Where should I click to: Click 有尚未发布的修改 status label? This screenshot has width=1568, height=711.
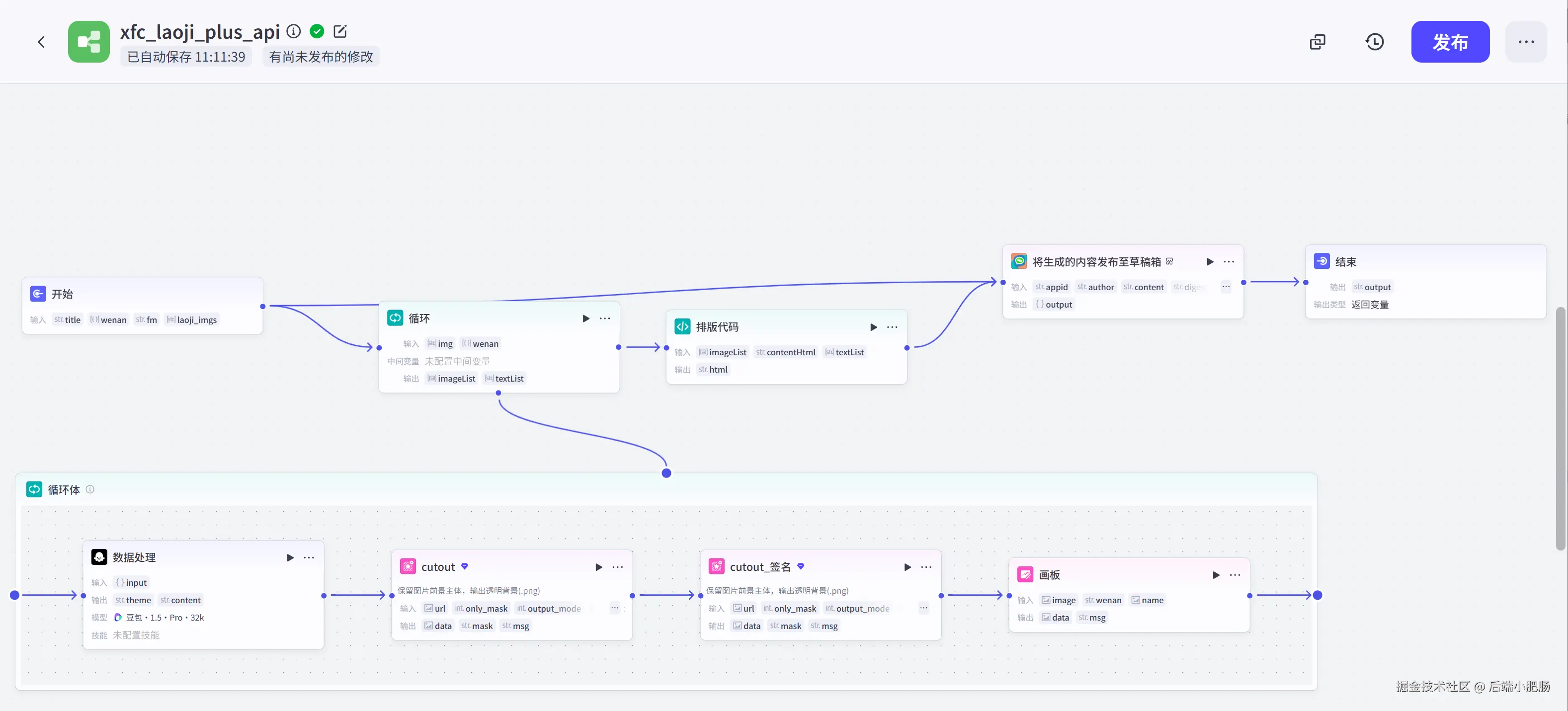pyautogui.click(x=321, y=57)
